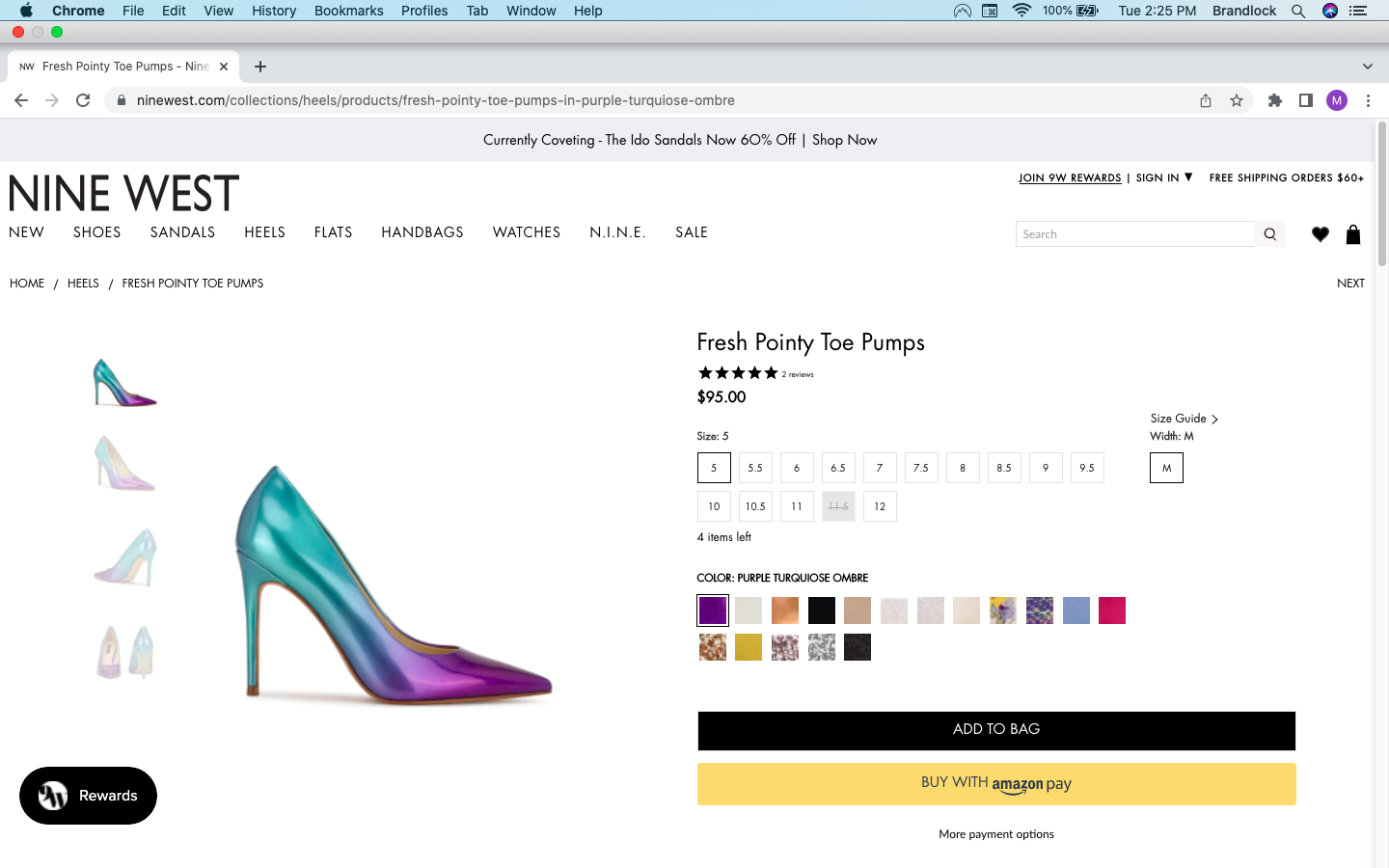Viewport: 1389px width, 868px height.
Task: Select size 7.5
Action: click(x=921, y=468)
